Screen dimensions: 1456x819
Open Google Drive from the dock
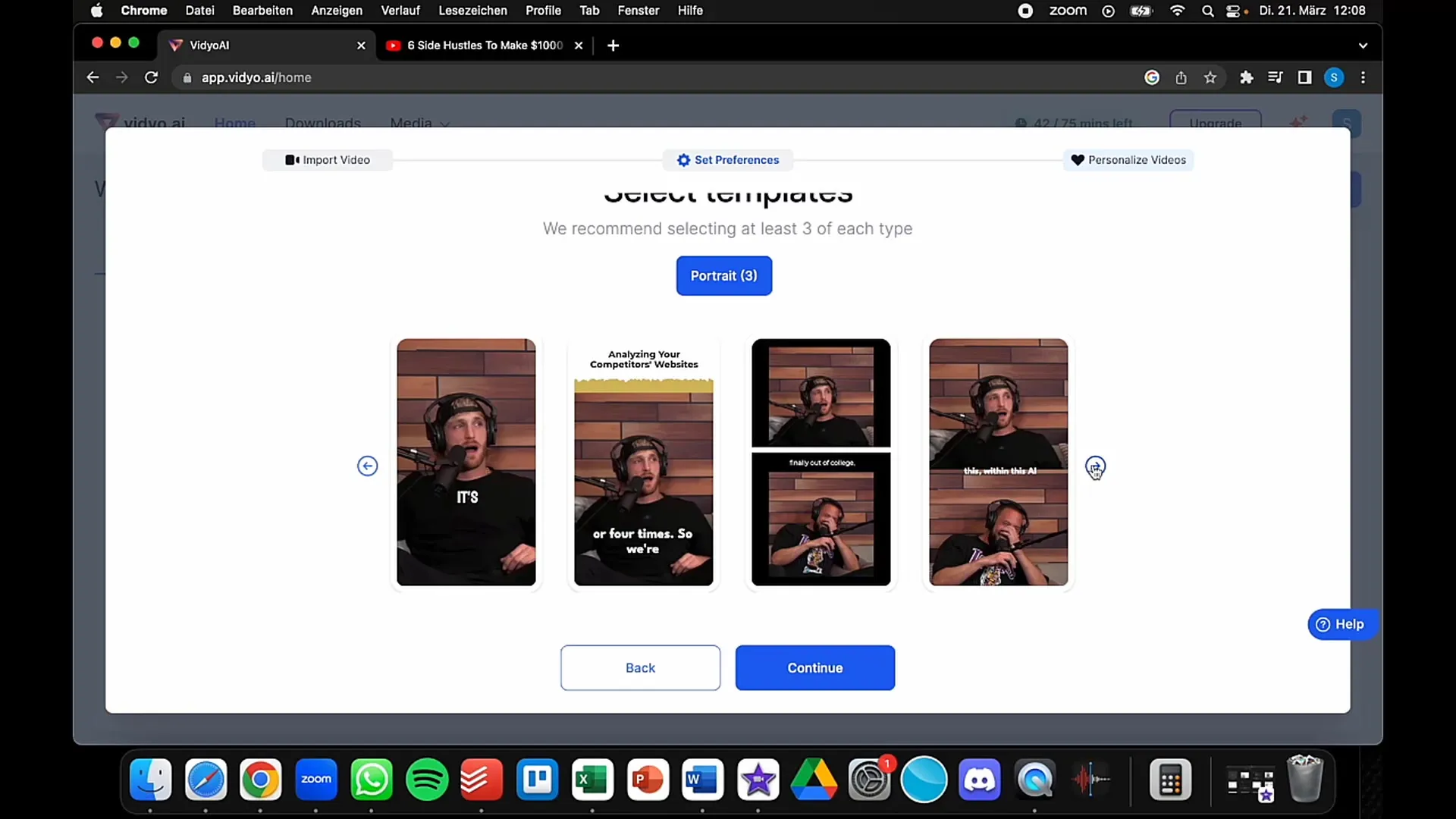[814, 780]
